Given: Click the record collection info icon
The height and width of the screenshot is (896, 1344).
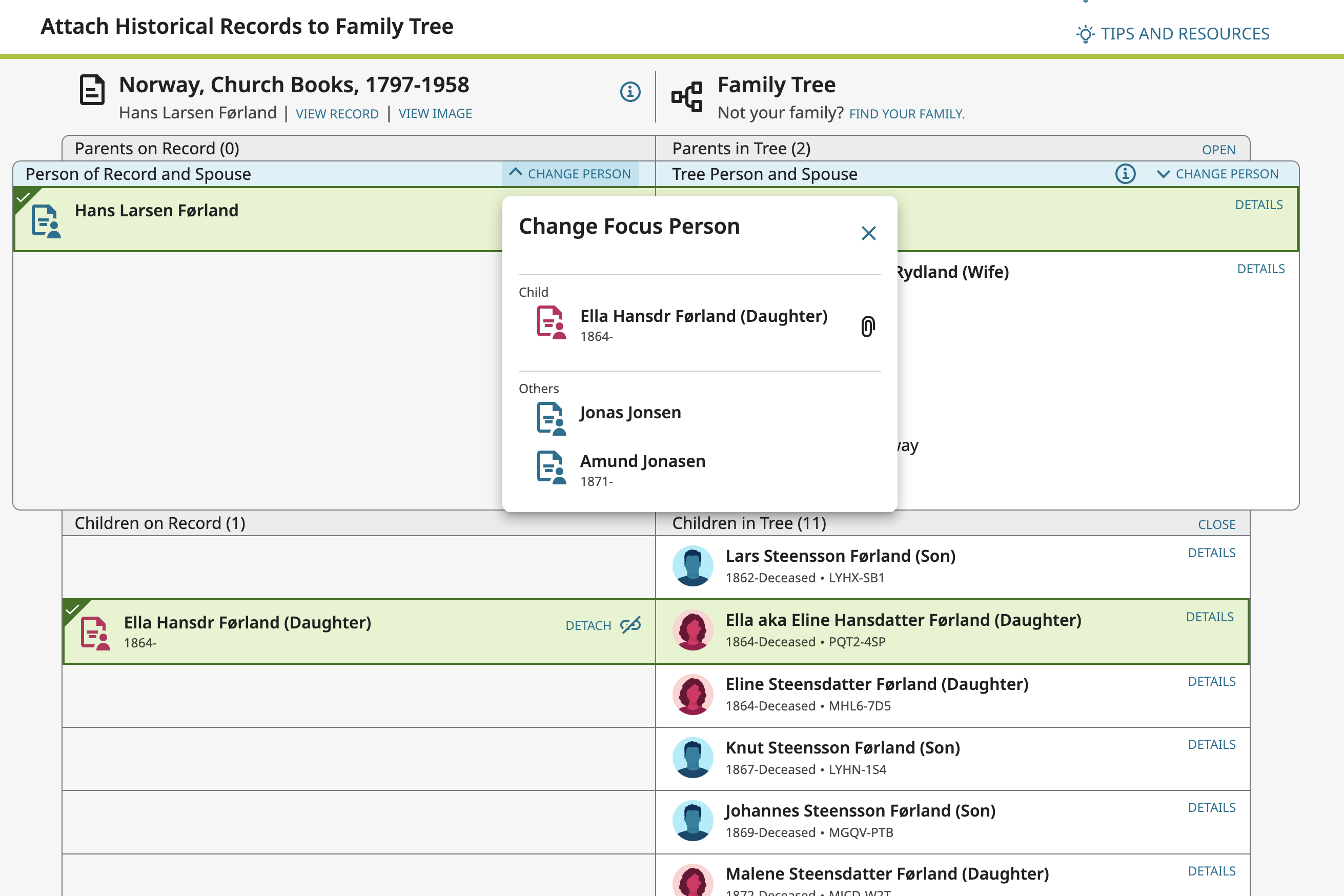Looking at the screenshot, I should pyautogui.click(x=630, y=91).
